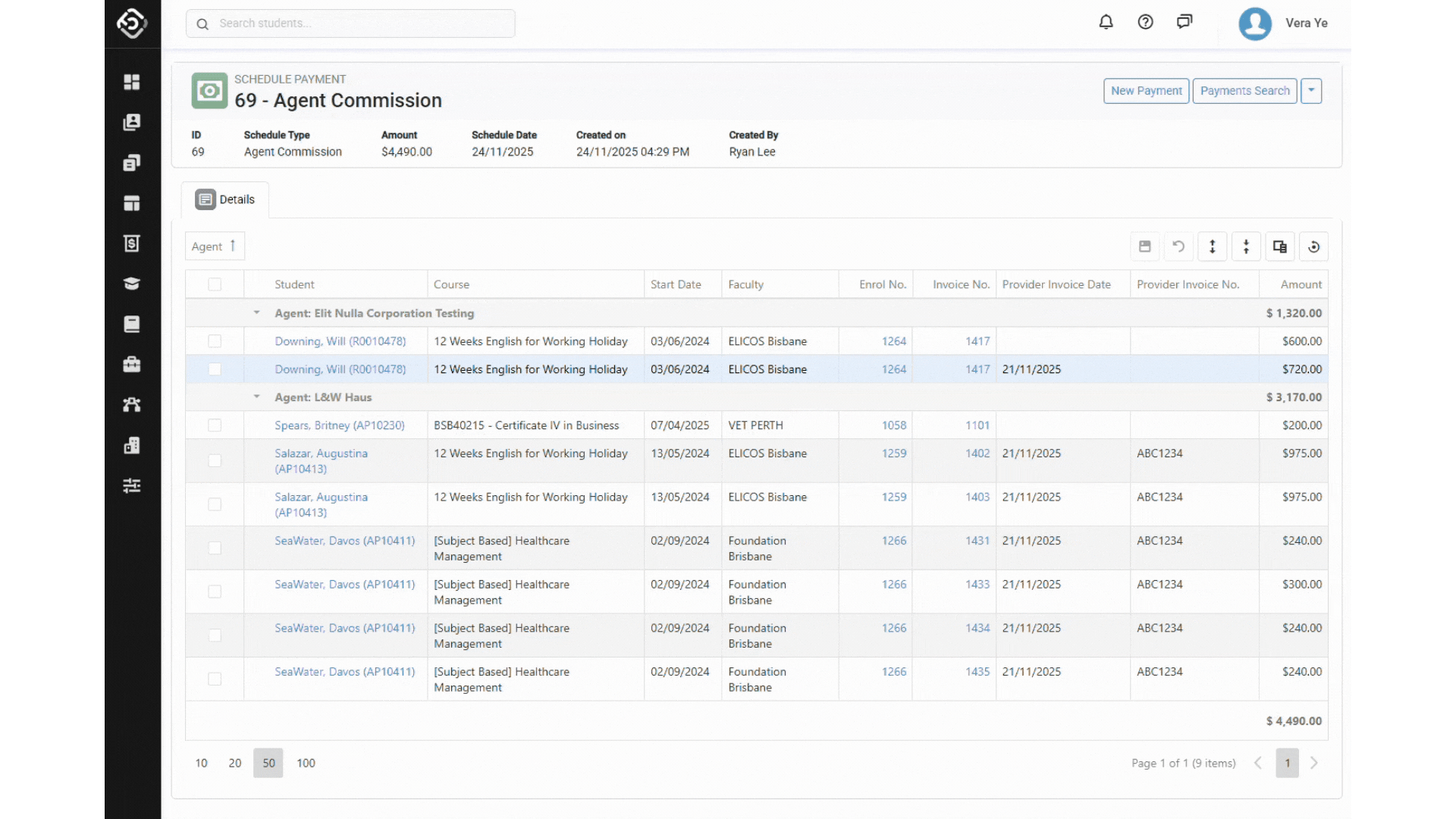Collapse the Elit Nulla Corporation Testing group
The image size is (1456, 819).
click(256, 313)
